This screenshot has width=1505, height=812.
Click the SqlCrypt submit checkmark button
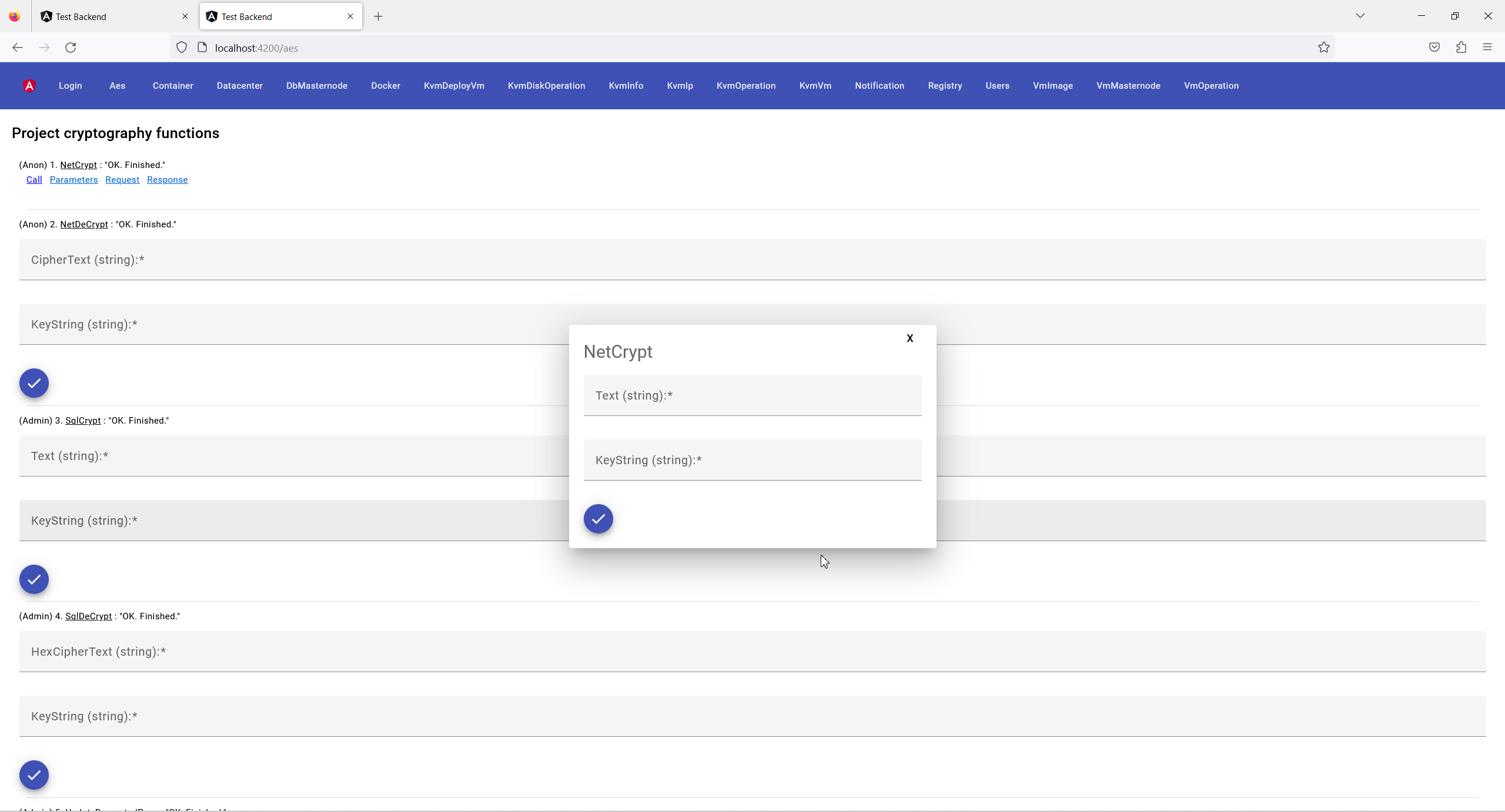coord(34,579)
